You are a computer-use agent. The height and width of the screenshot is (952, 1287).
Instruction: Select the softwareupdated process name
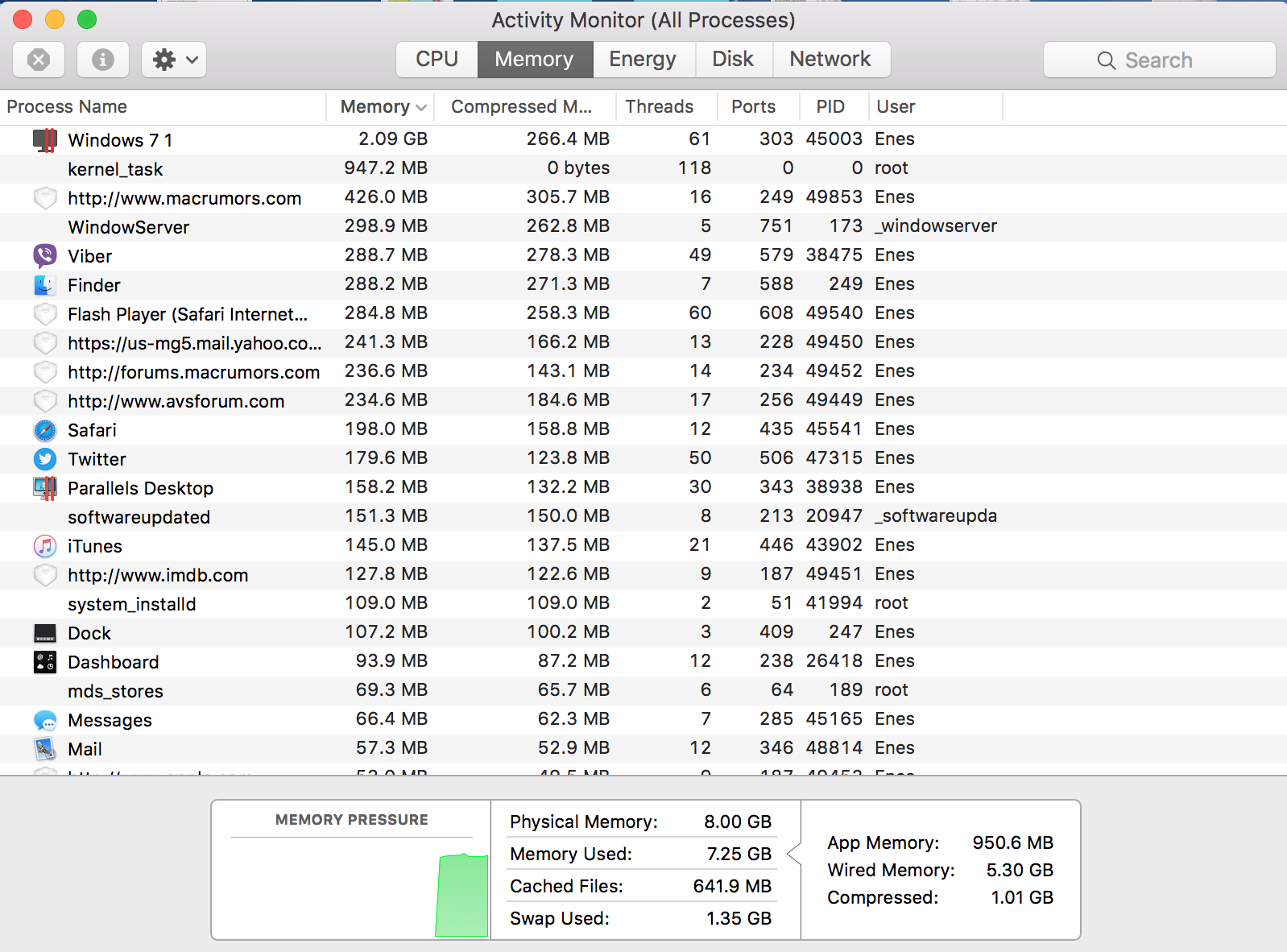tap(139, 517)
